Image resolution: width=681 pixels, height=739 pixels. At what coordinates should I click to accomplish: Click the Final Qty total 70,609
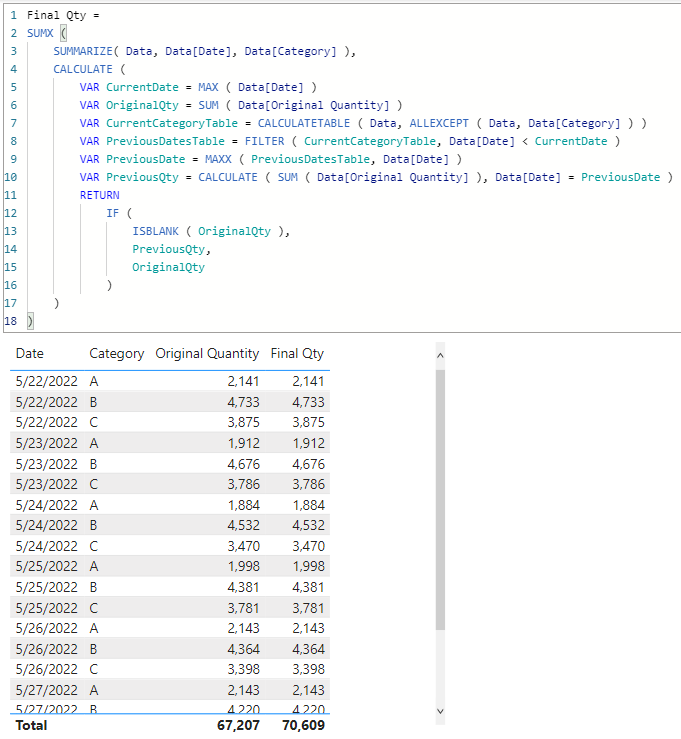[x=304, y=725]
